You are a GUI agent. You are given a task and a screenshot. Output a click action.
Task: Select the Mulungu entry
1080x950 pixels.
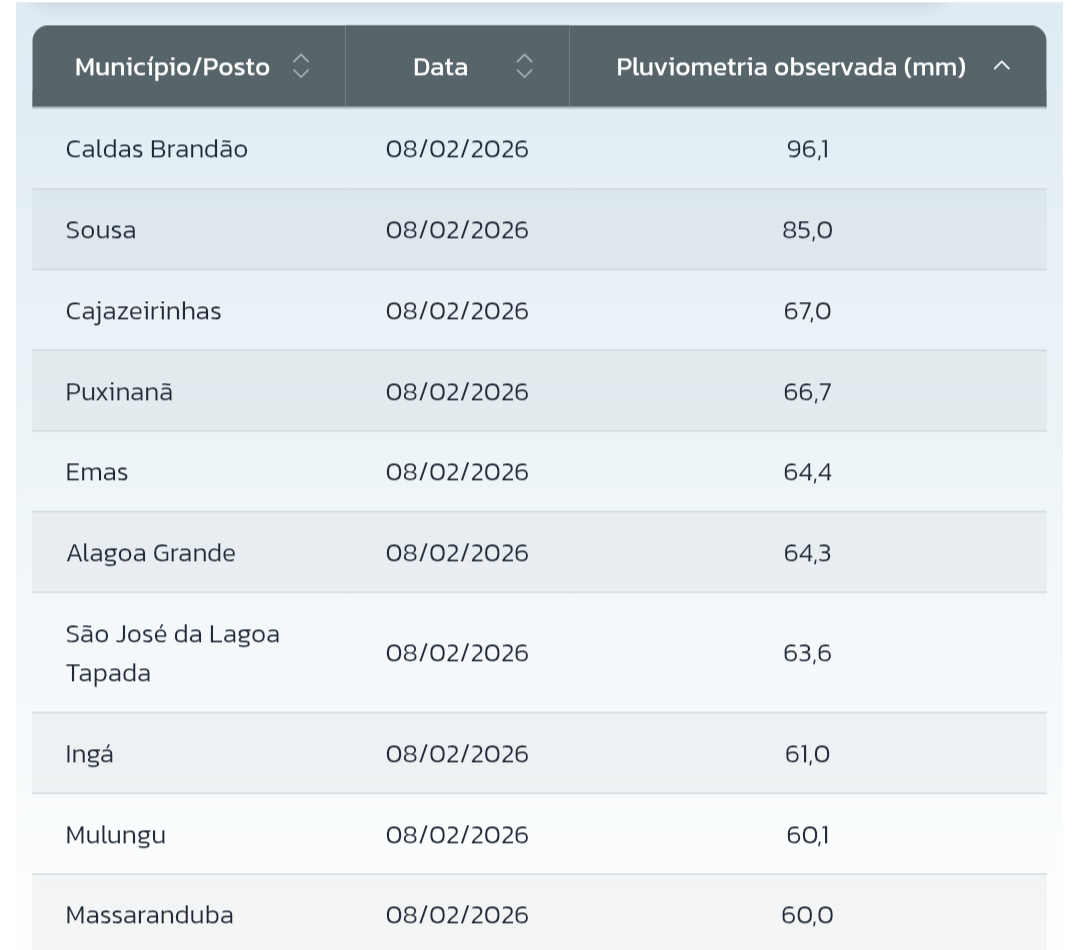pyautogui.click(x=116, y=835)
